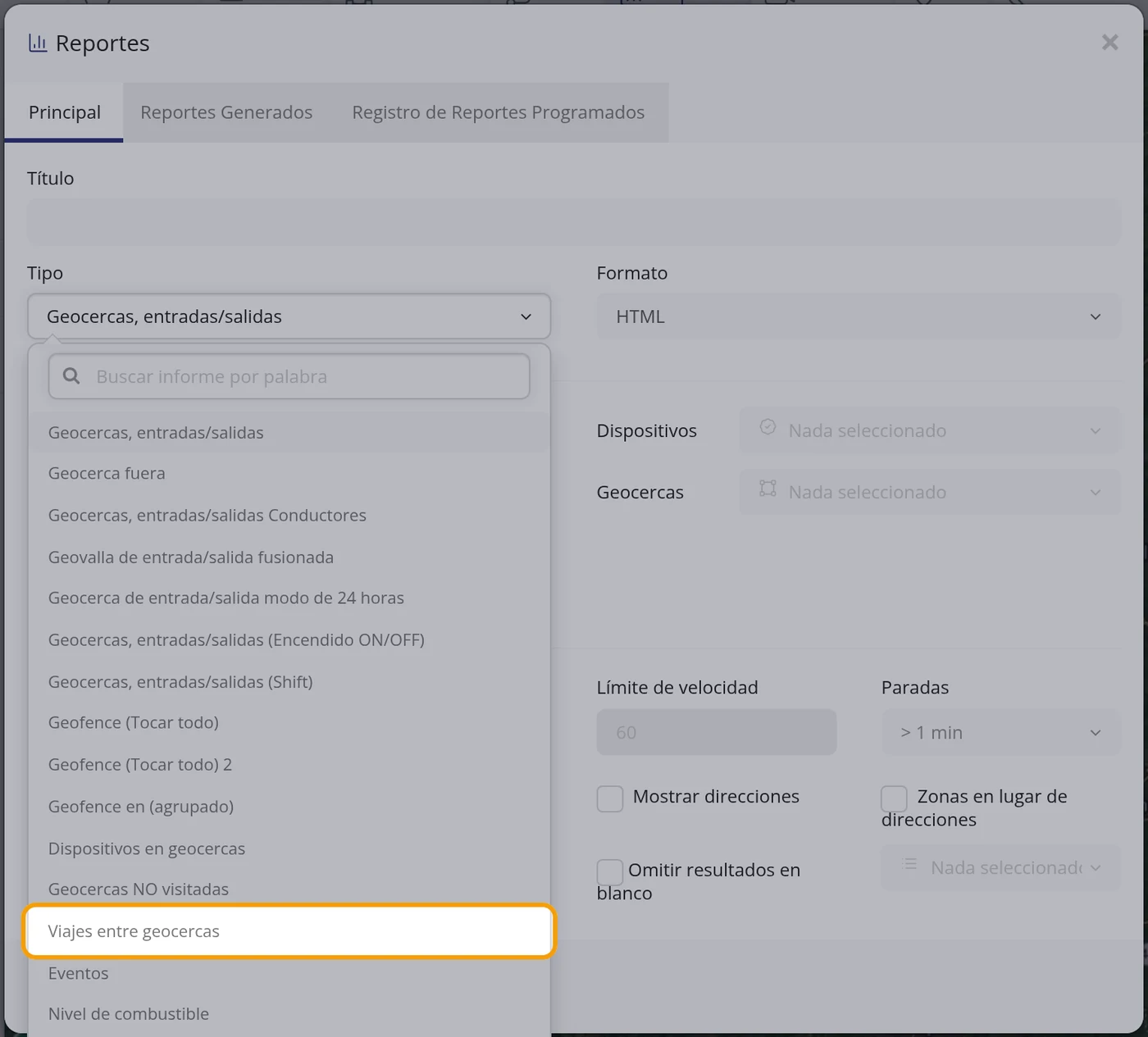Screen dimensions: 1148x1037
Task: Select Geocercas, entradas/salidas Conductores
Action: point(289,515)
